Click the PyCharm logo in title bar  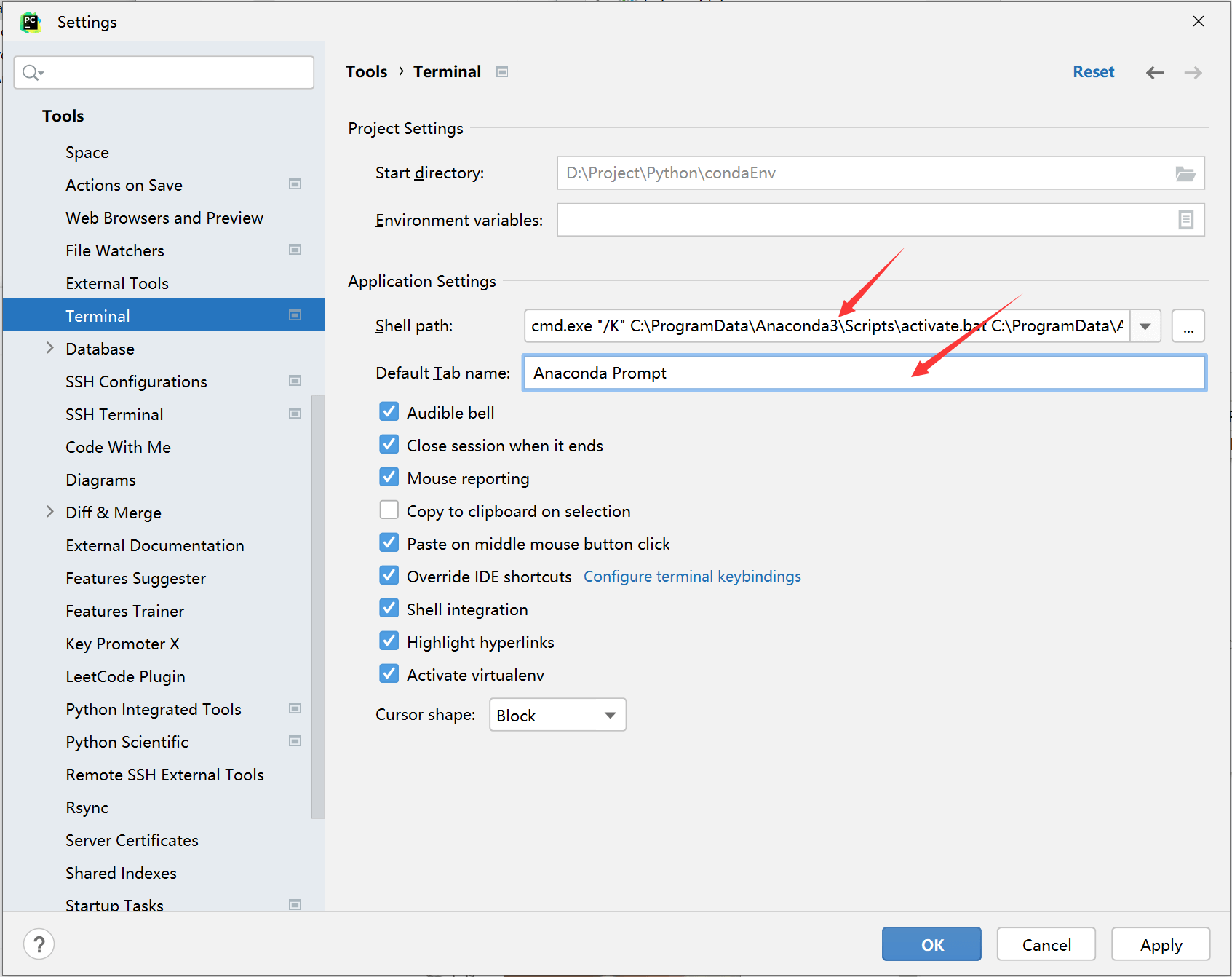coord(31,22)
